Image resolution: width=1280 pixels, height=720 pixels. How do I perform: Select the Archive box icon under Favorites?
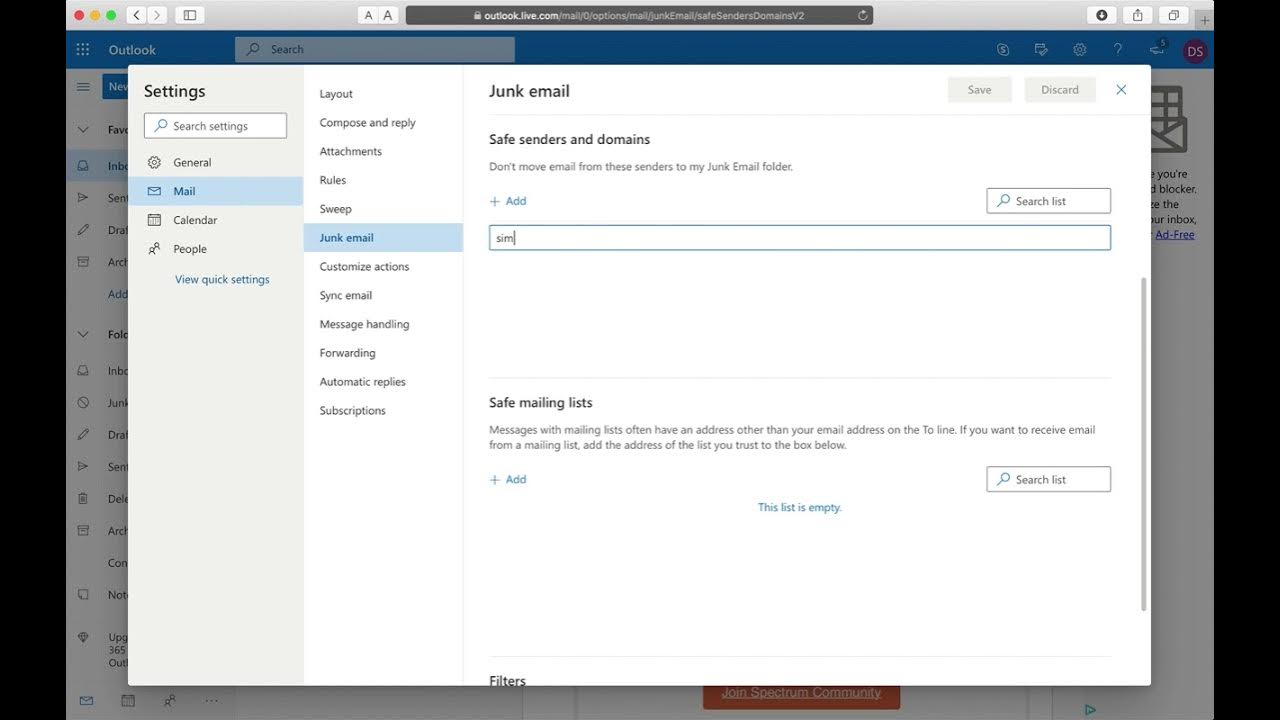(84, 262)
